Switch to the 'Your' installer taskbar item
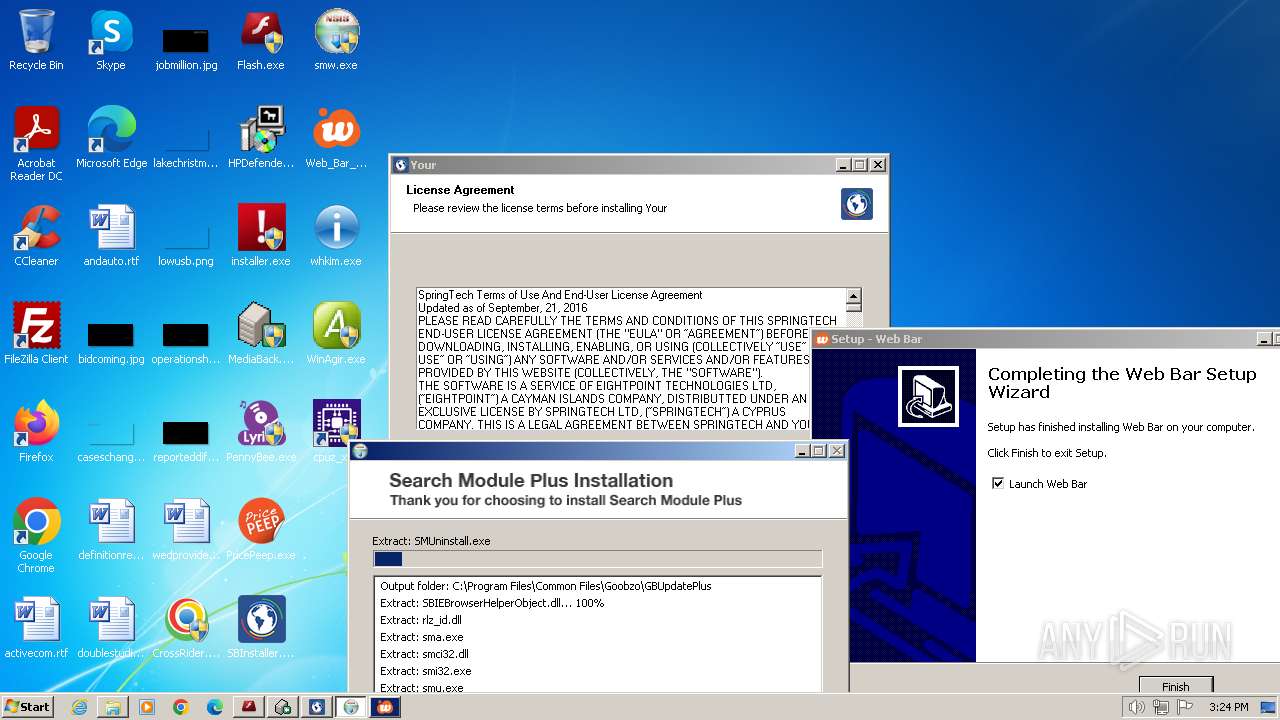The image size is (1280, 720). [317, 707]
